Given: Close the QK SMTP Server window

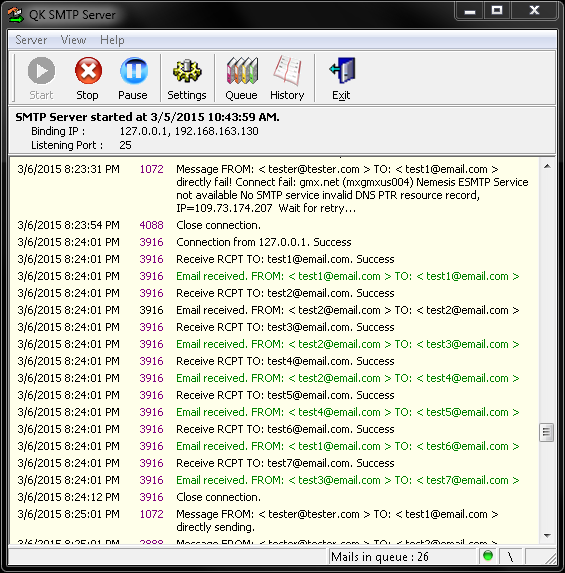Looking at the screenshot, I should coord(534,11).
